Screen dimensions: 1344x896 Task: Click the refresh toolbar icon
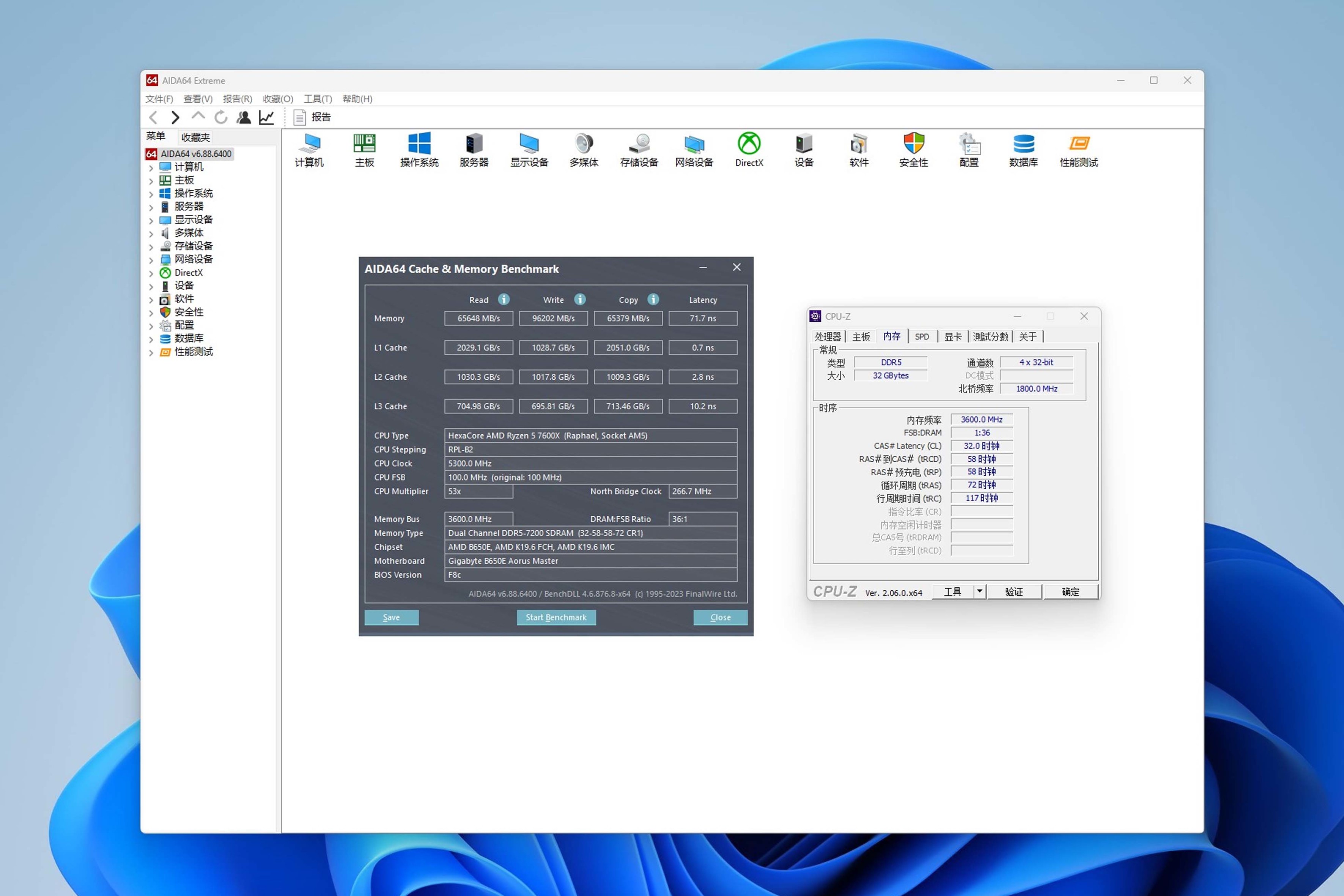click(220, 117)
